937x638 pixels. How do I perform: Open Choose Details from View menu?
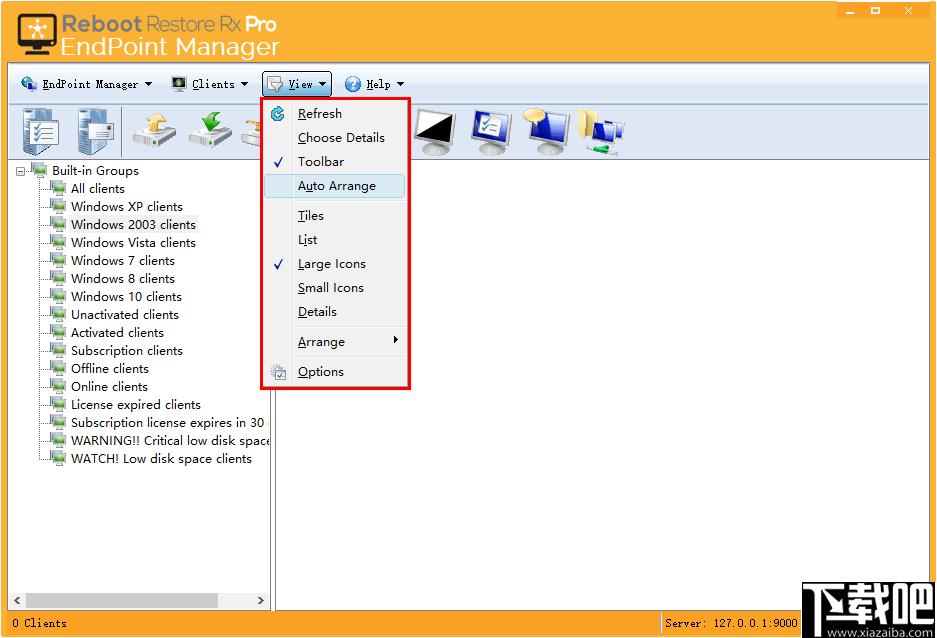tap(335, 137)
